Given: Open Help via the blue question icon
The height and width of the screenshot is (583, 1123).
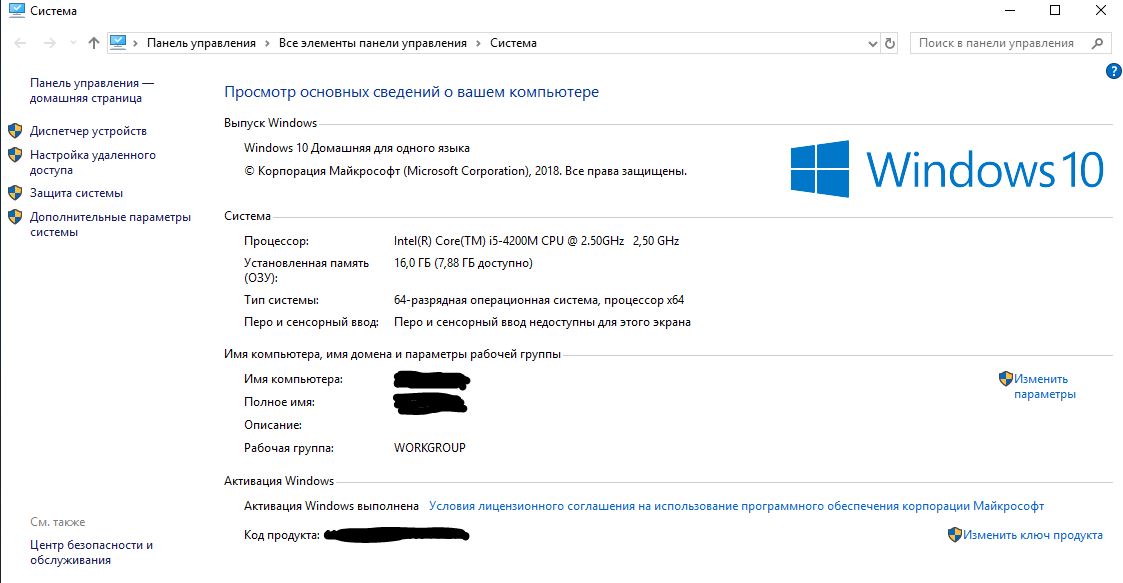Looking at the screenshot, I should [1114, 71].
